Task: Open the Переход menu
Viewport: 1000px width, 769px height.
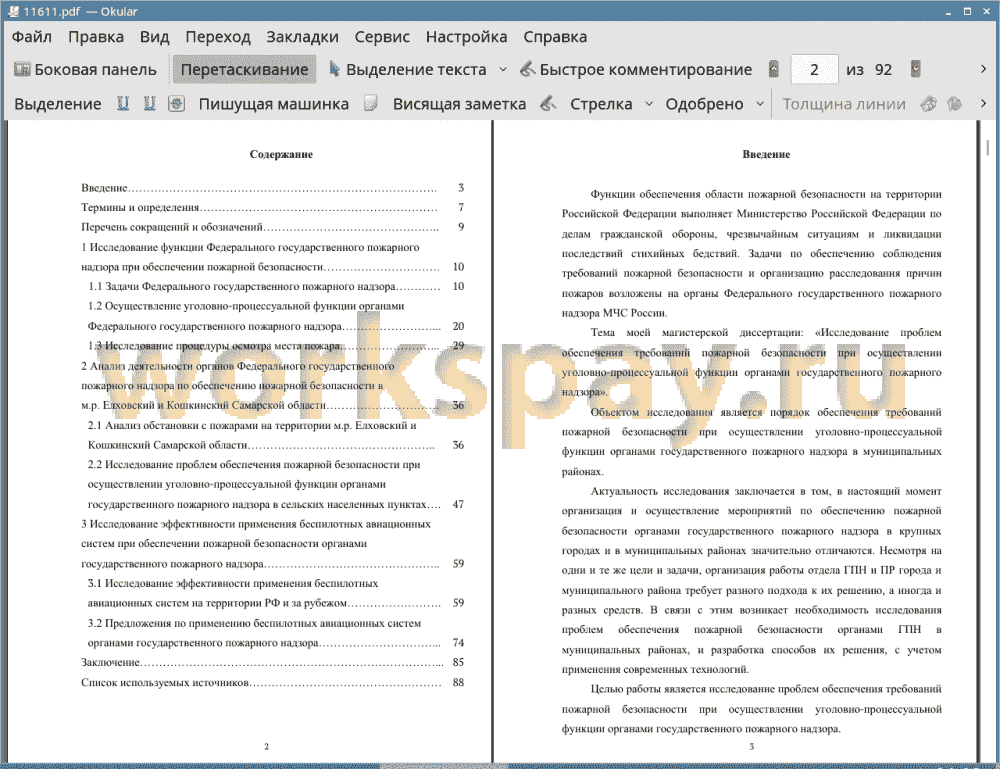Action: tap(217, 37)
